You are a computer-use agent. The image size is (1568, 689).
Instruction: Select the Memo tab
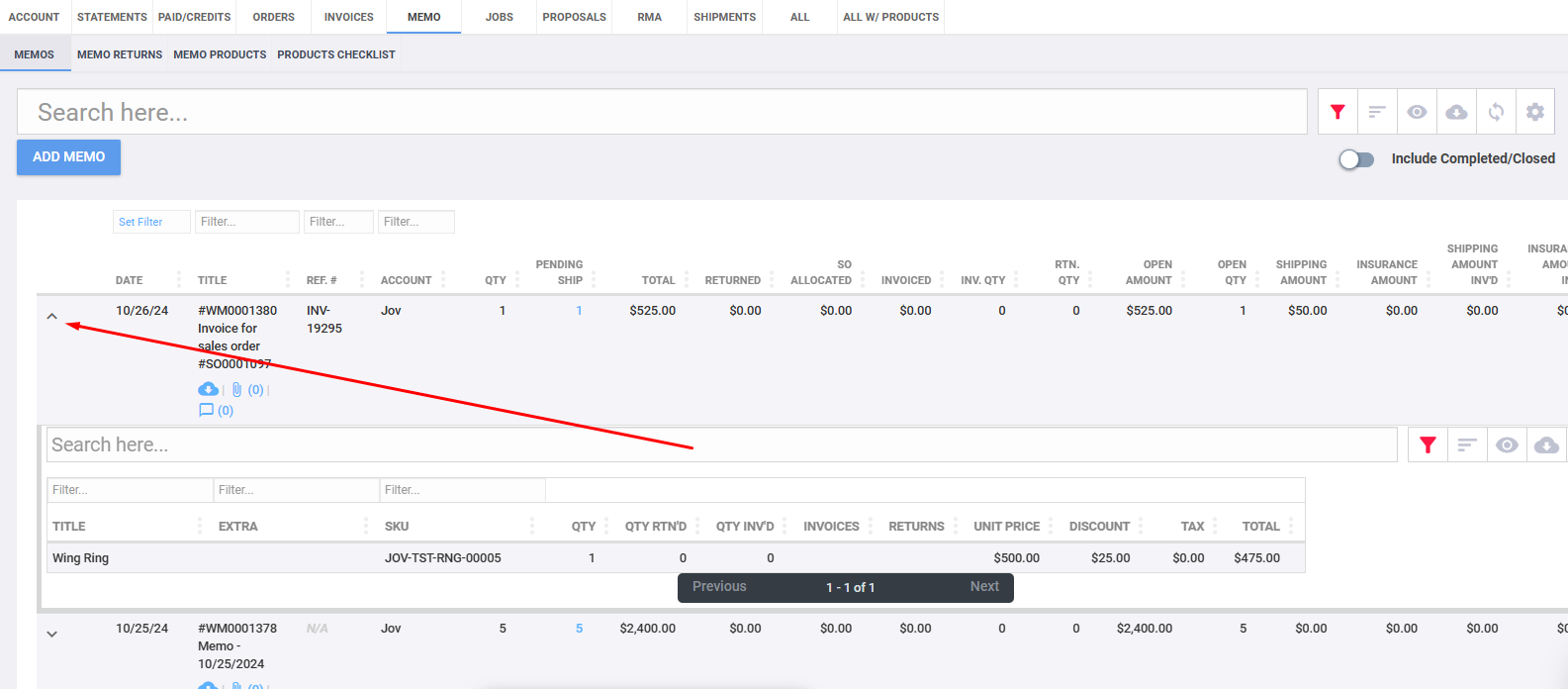coord(424,17)
